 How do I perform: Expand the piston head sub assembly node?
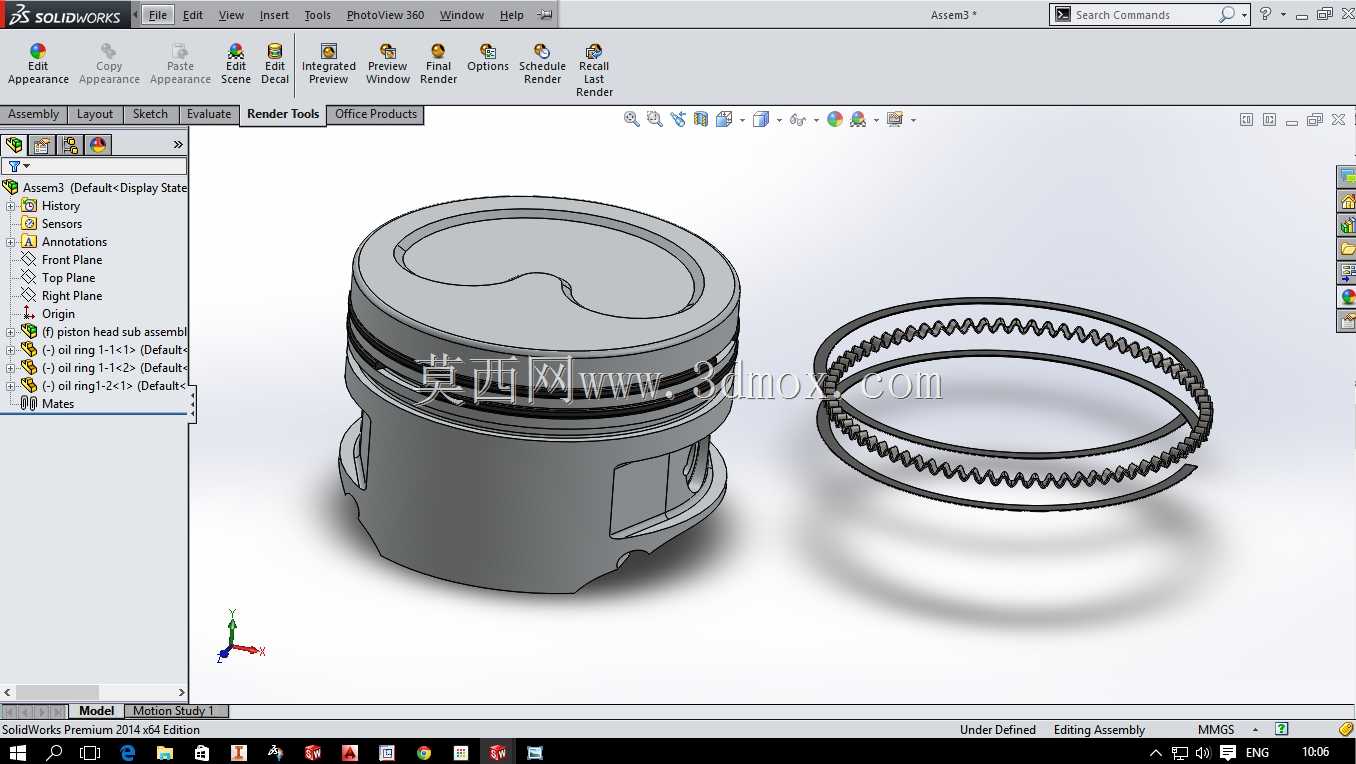click(x=11, y=332)
